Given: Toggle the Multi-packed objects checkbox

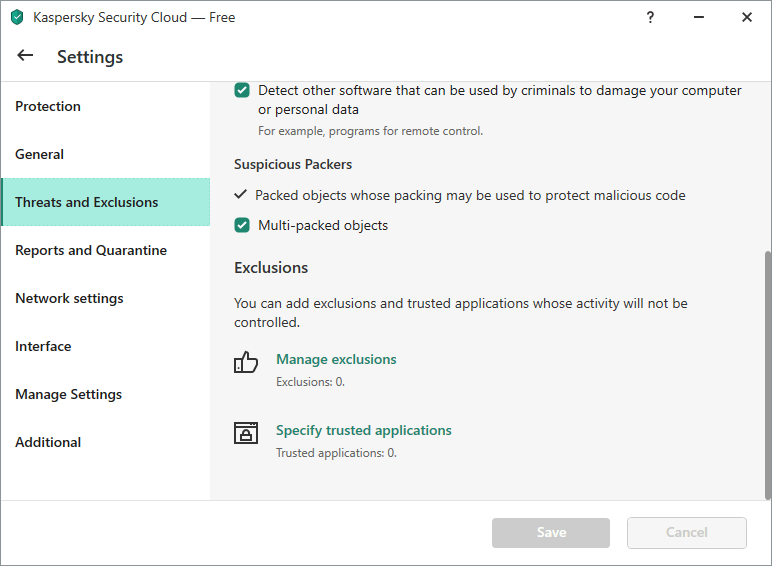Looking at the screenshot, I should (x=242, y=225).
